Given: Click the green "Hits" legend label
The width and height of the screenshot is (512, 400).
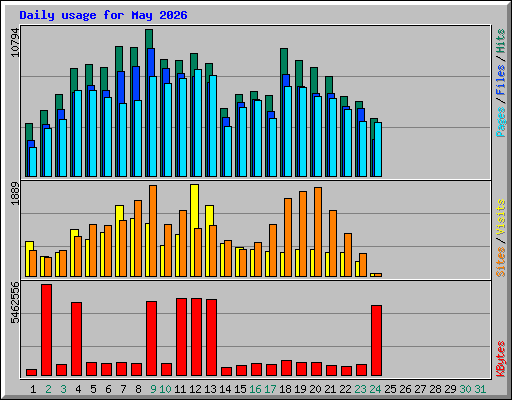Looking at the screenshot, I should point(500,41).
